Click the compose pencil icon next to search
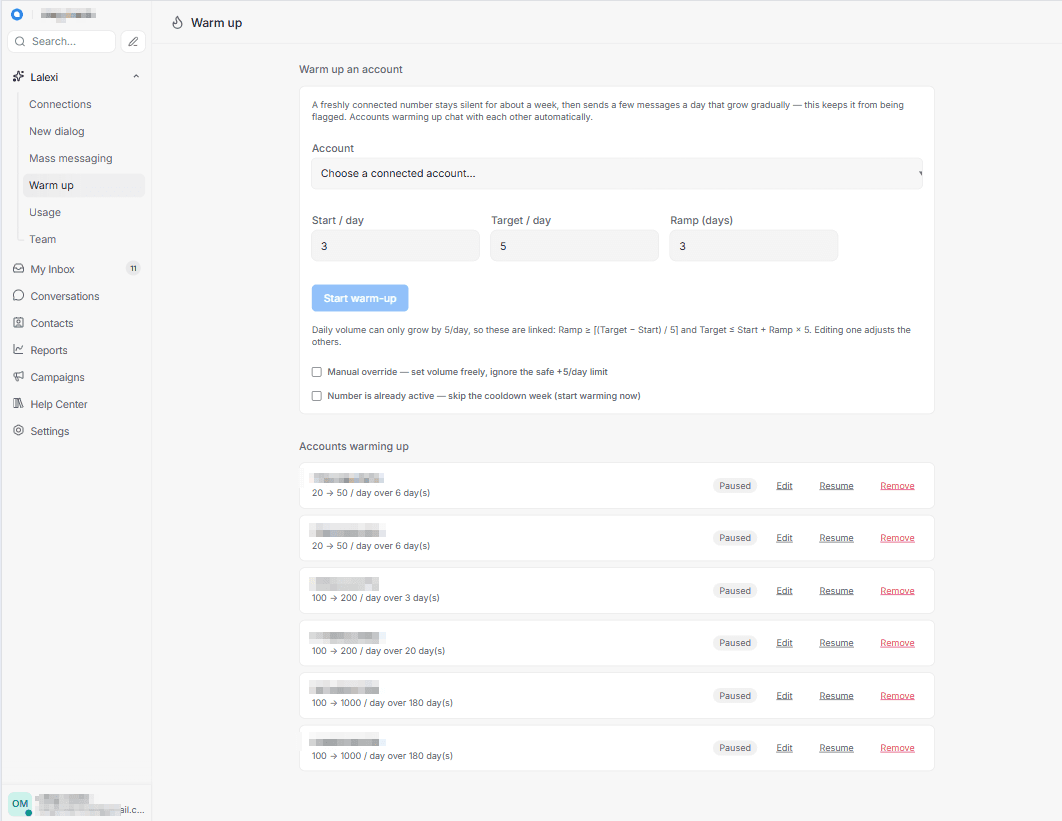 (133, 41)
